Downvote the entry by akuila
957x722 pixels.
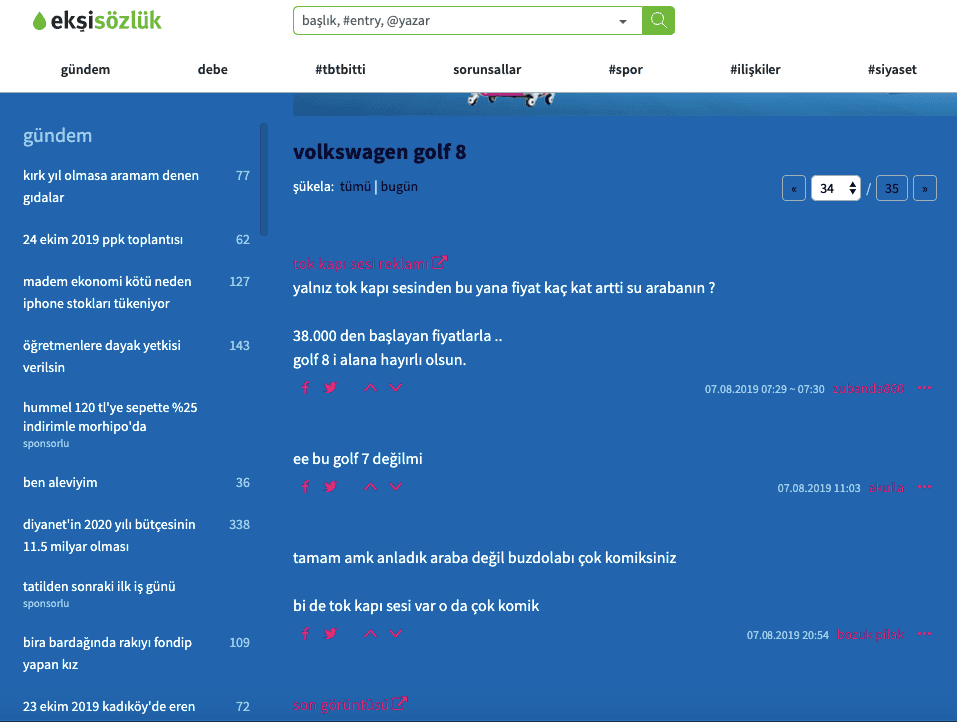pos(396,487)
